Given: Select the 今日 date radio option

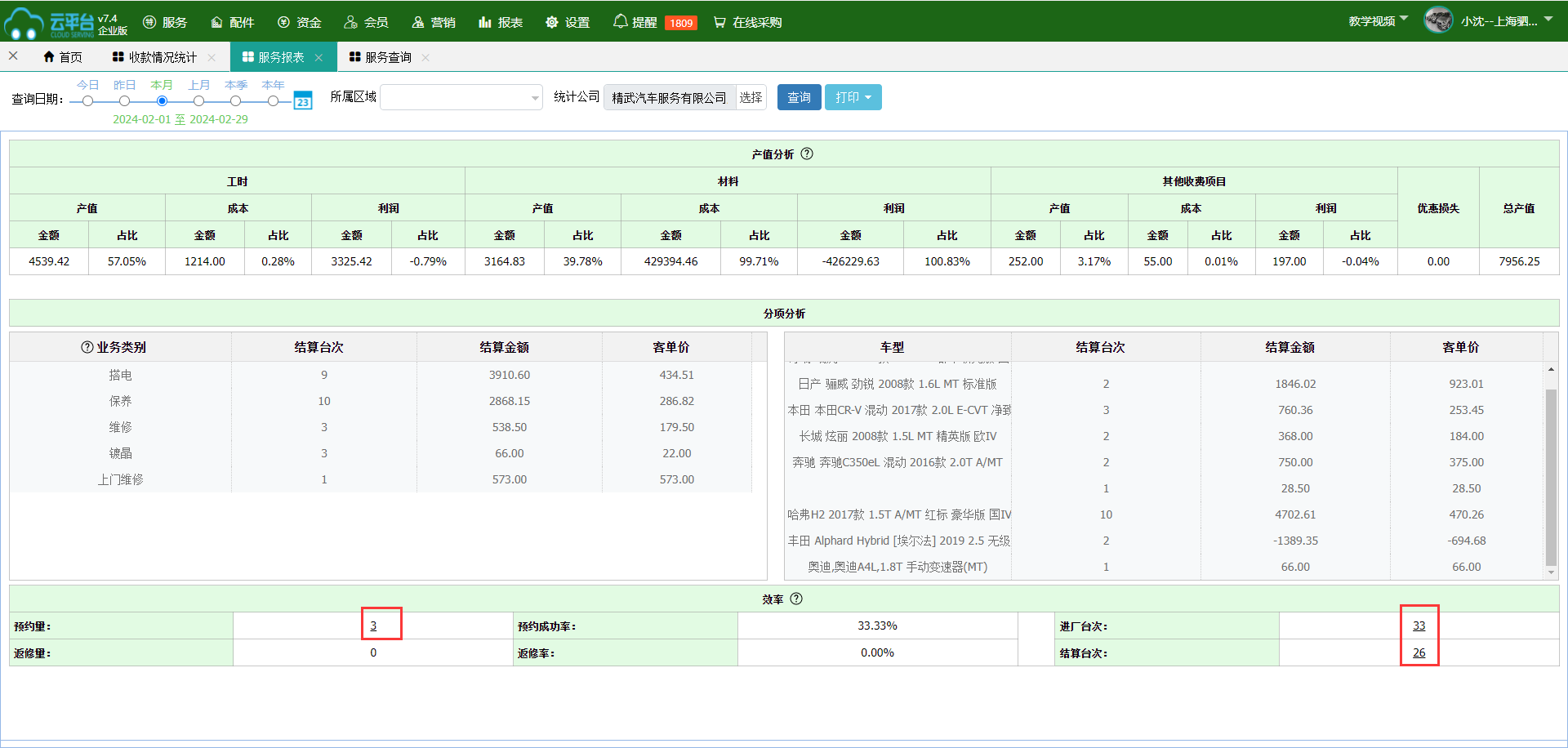Looking at the screenshot, I should point(87,101).
